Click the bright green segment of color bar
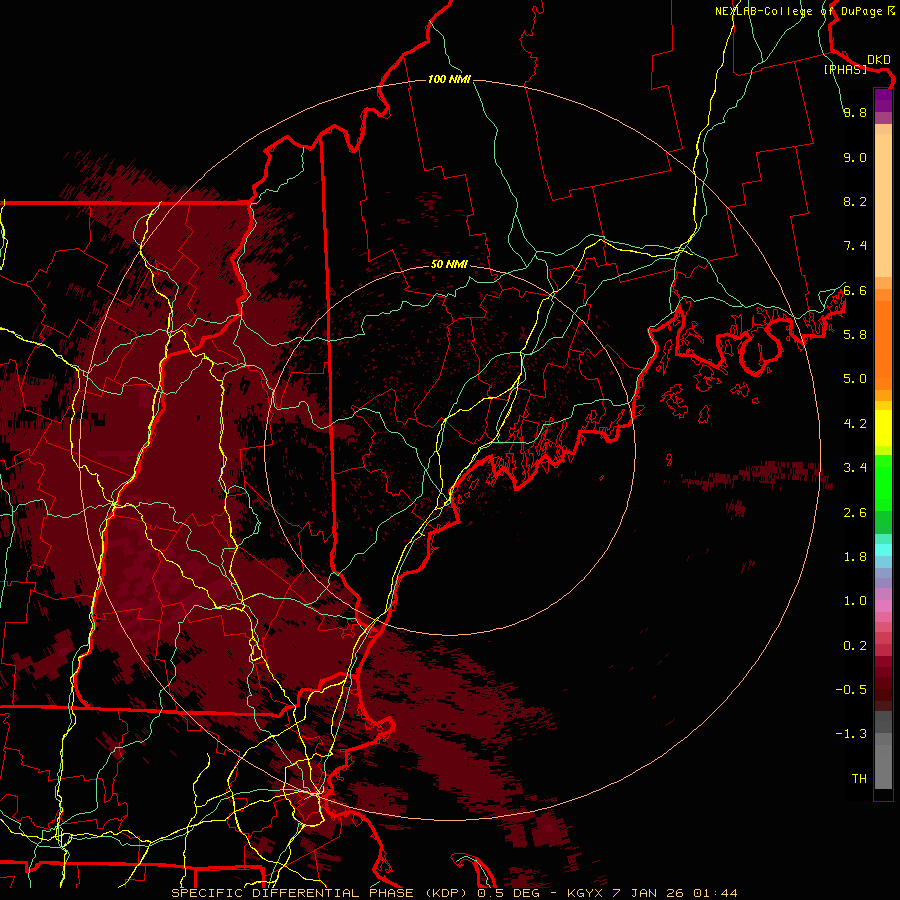900x900 pixels. 883,482
